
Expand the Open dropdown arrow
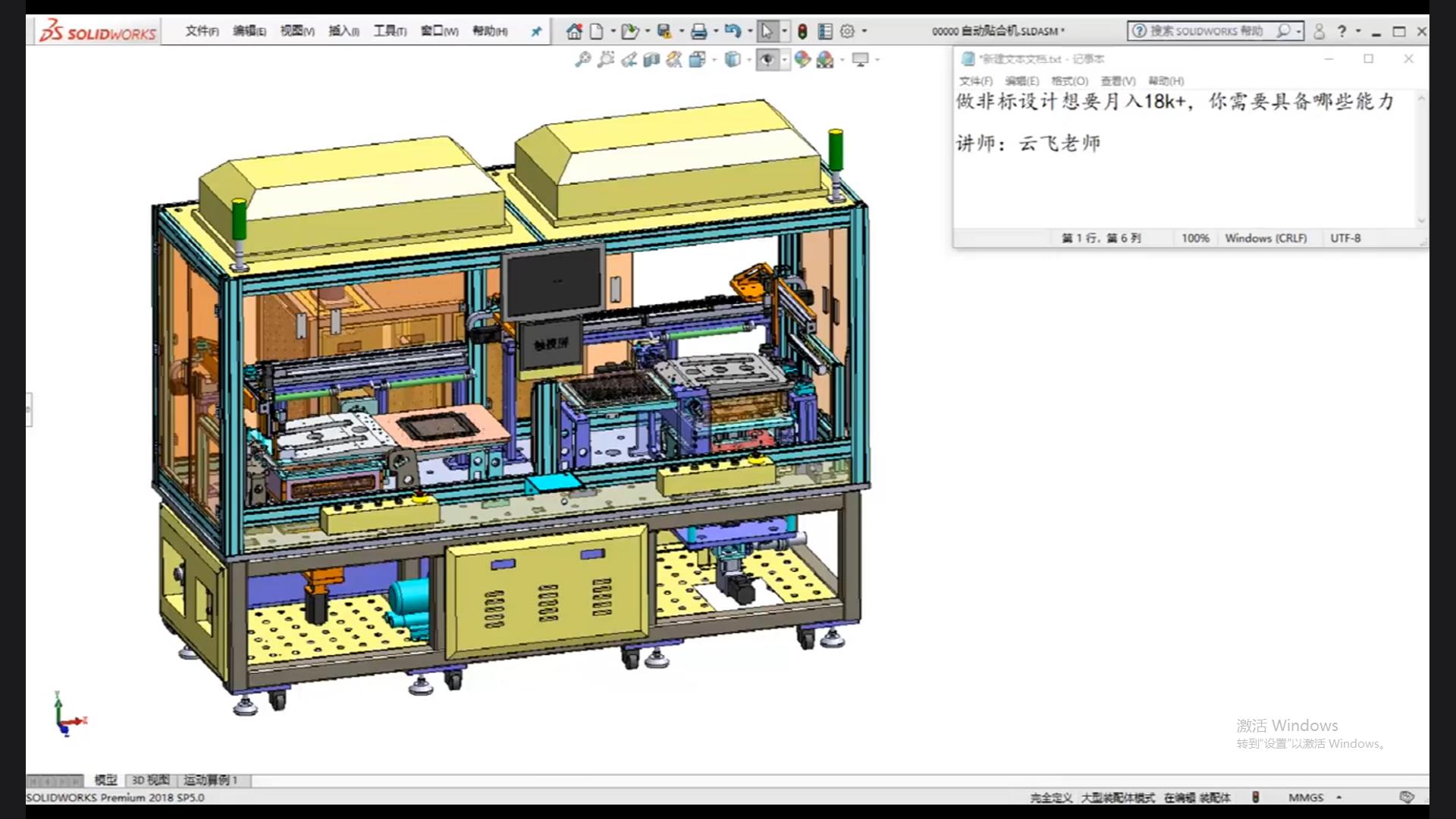click(x=647, y=31)
